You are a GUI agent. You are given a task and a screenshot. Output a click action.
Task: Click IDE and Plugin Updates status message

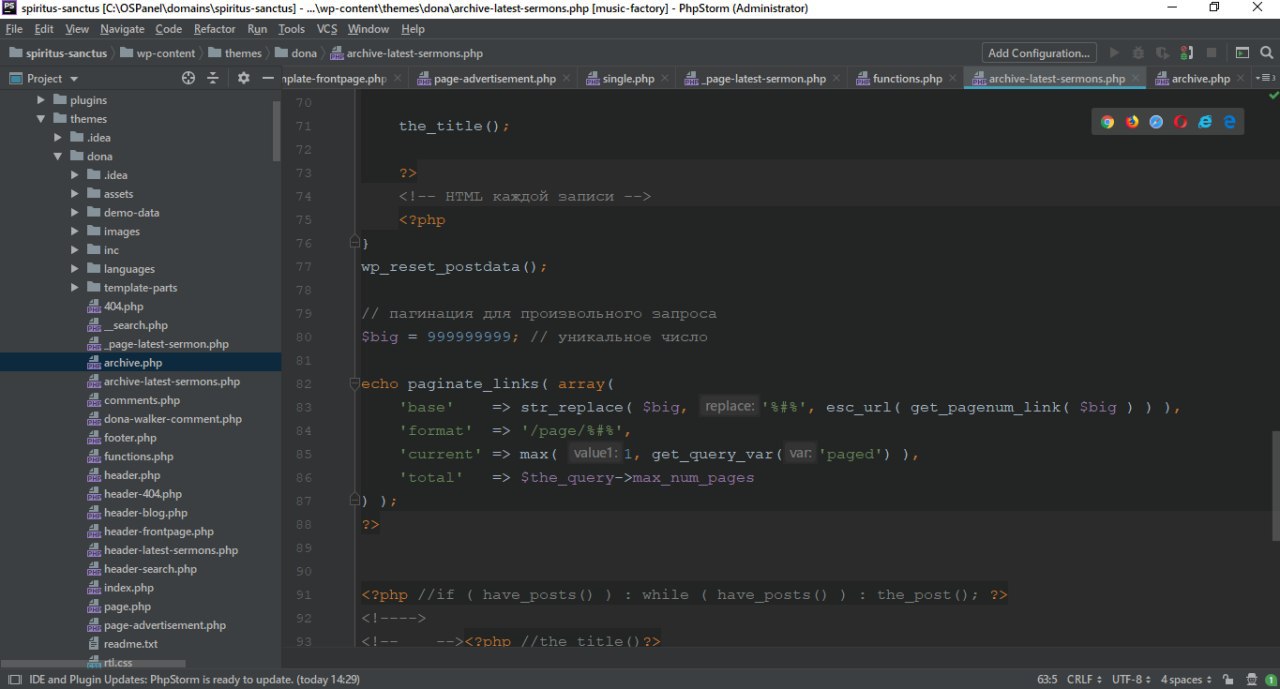[x=195, y=679]
